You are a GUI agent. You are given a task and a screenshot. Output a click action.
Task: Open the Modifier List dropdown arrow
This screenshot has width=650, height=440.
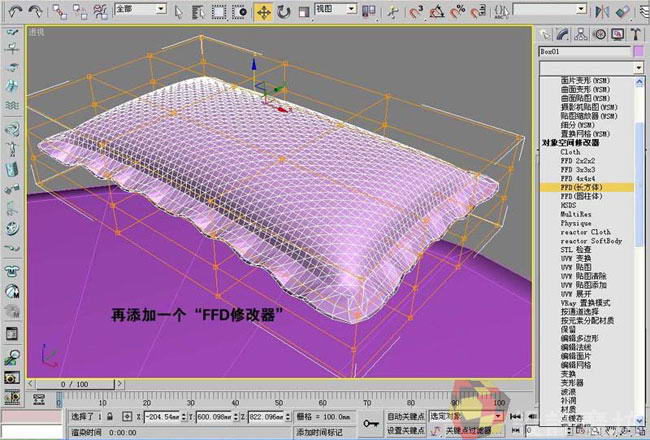pyautogui.click(x=638, y=67)
